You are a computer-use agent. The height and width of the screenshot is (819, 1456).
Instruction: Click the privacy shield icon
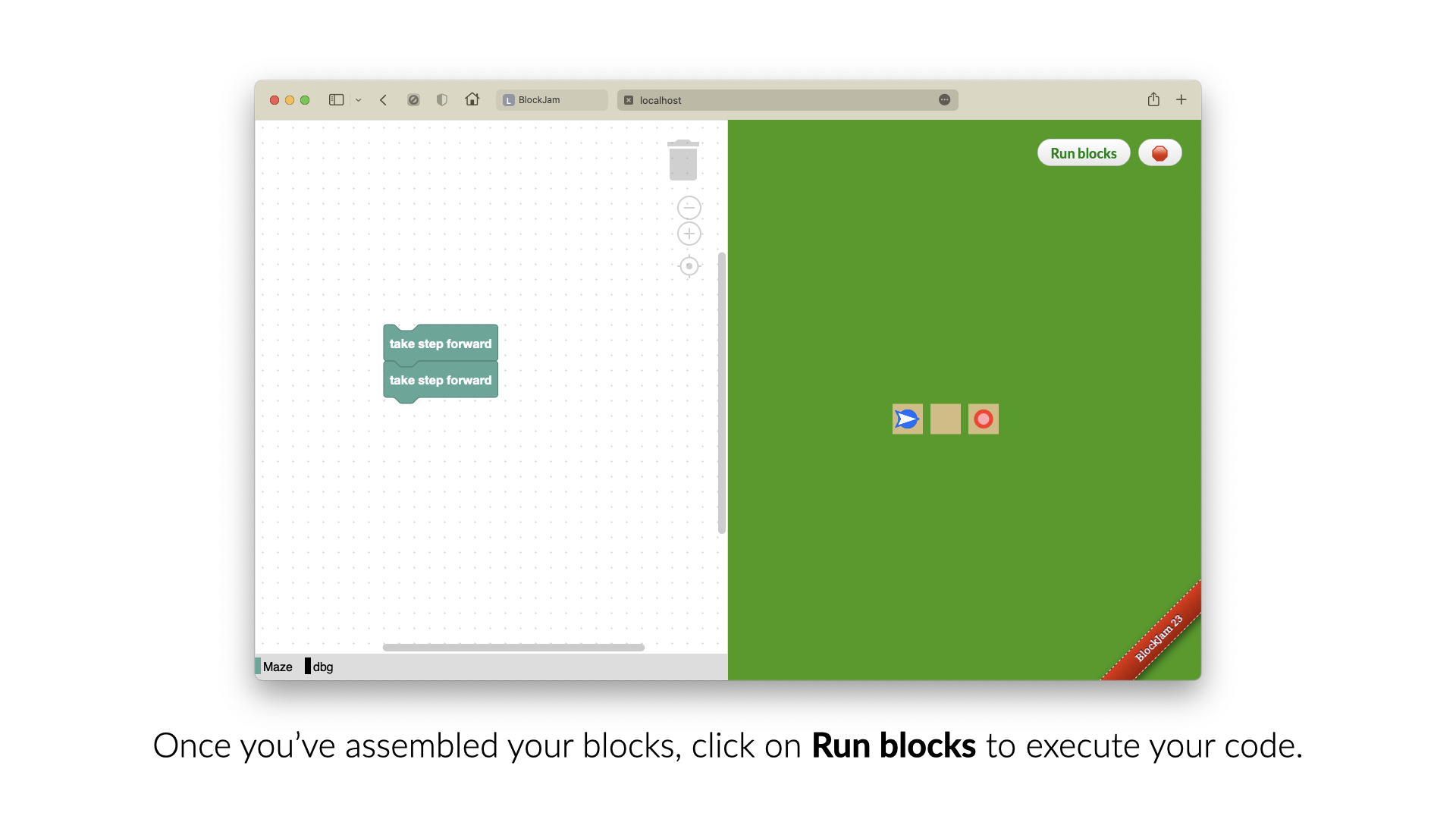[x=442, y=99]
